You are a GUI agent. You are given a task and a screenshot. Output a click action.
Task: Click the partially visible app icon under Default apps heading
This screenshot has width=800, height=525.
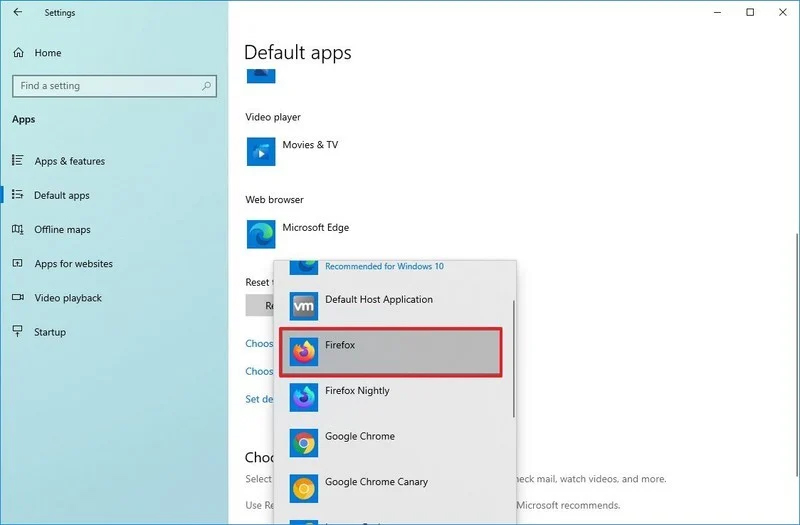[261, 75]
